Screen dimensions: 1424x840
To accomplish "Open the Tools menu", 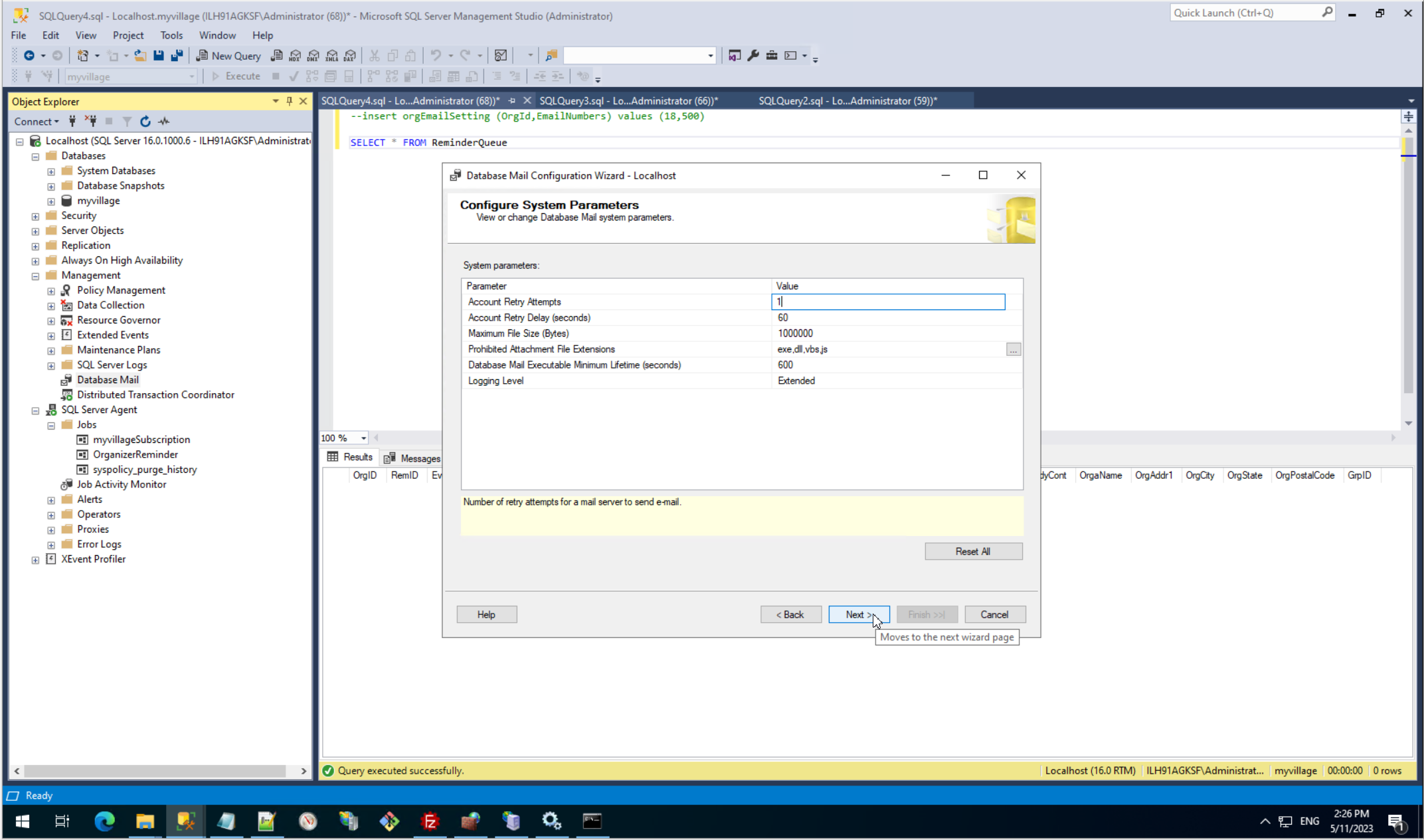I will [171, 35].
